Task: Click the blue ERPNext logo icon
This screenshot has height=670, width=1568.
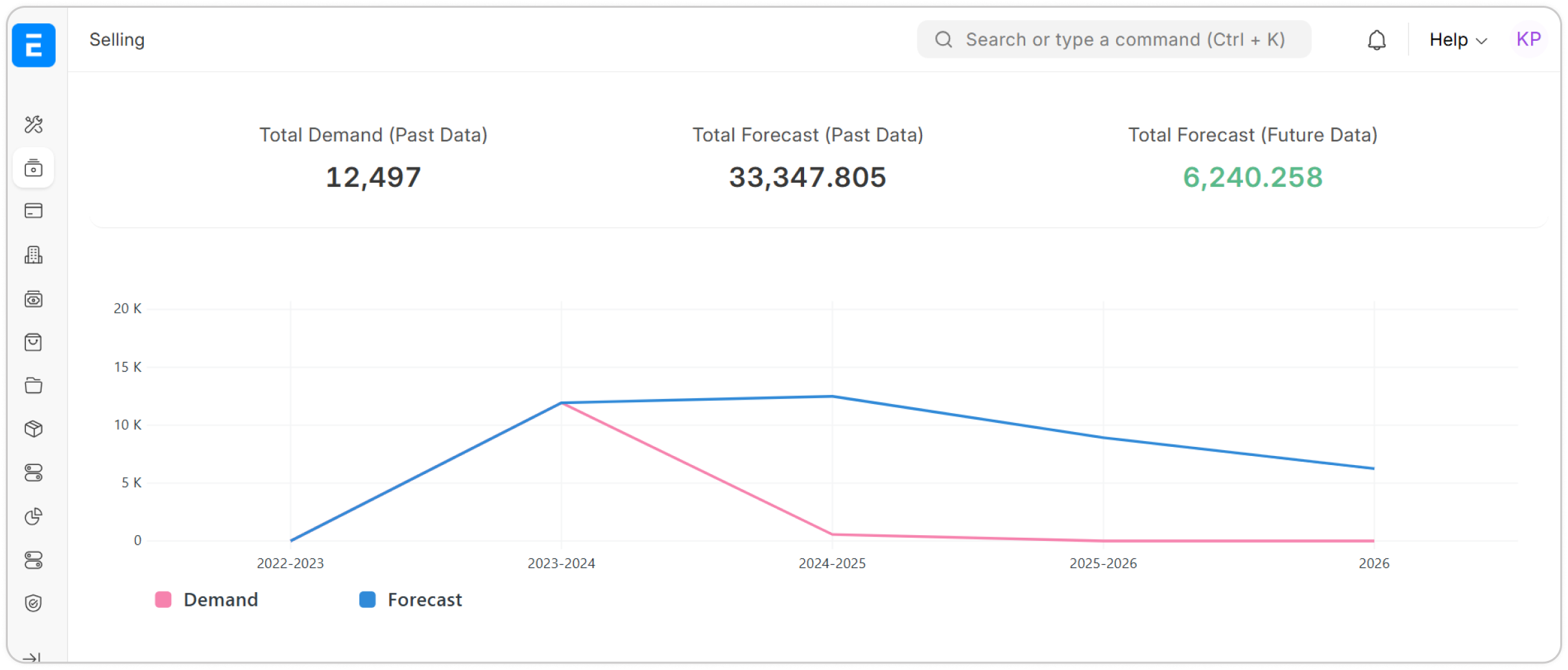Action: click(x=34, y=45)
